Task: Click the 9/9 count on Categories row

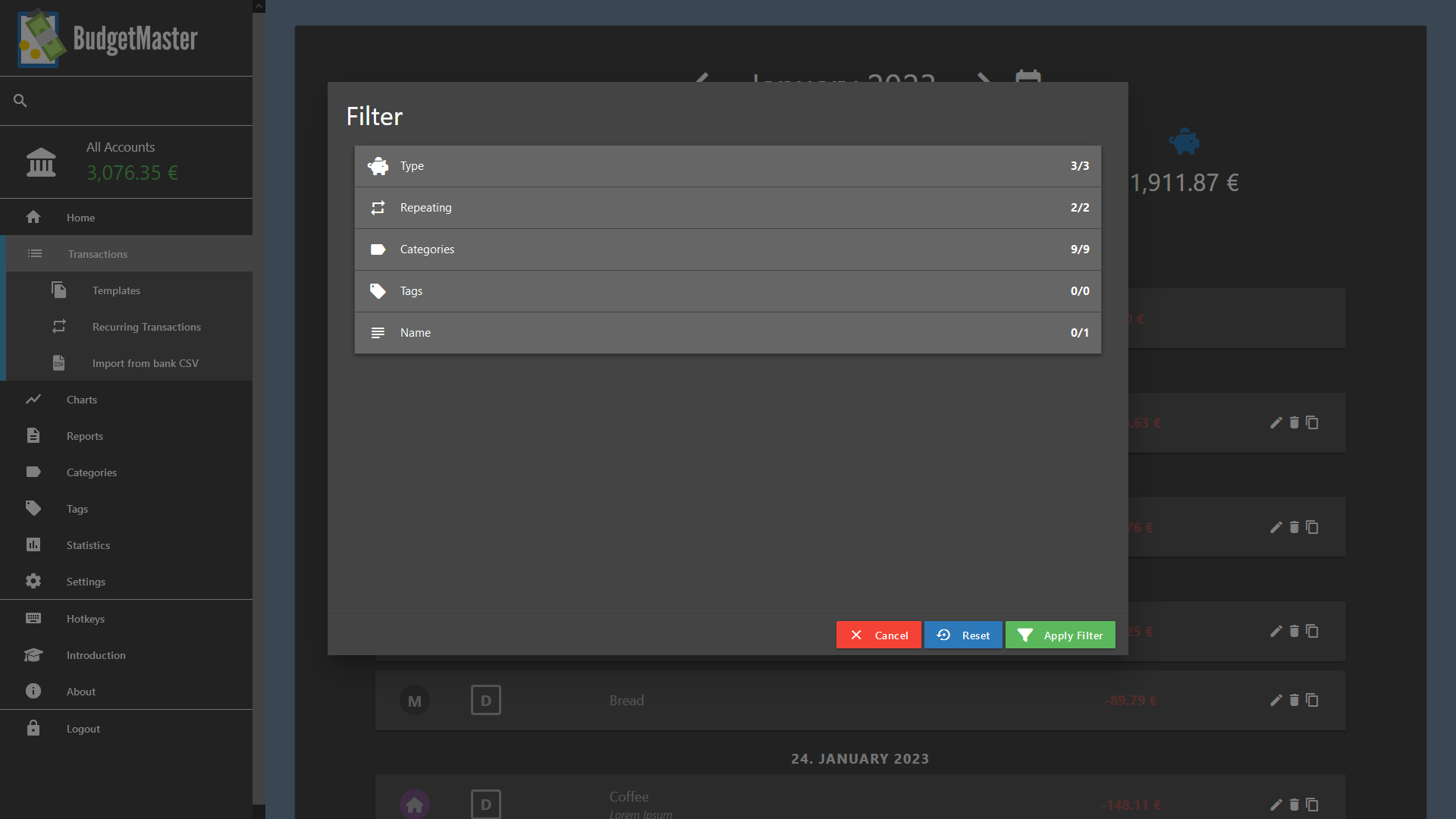Action: (1080, 249)
